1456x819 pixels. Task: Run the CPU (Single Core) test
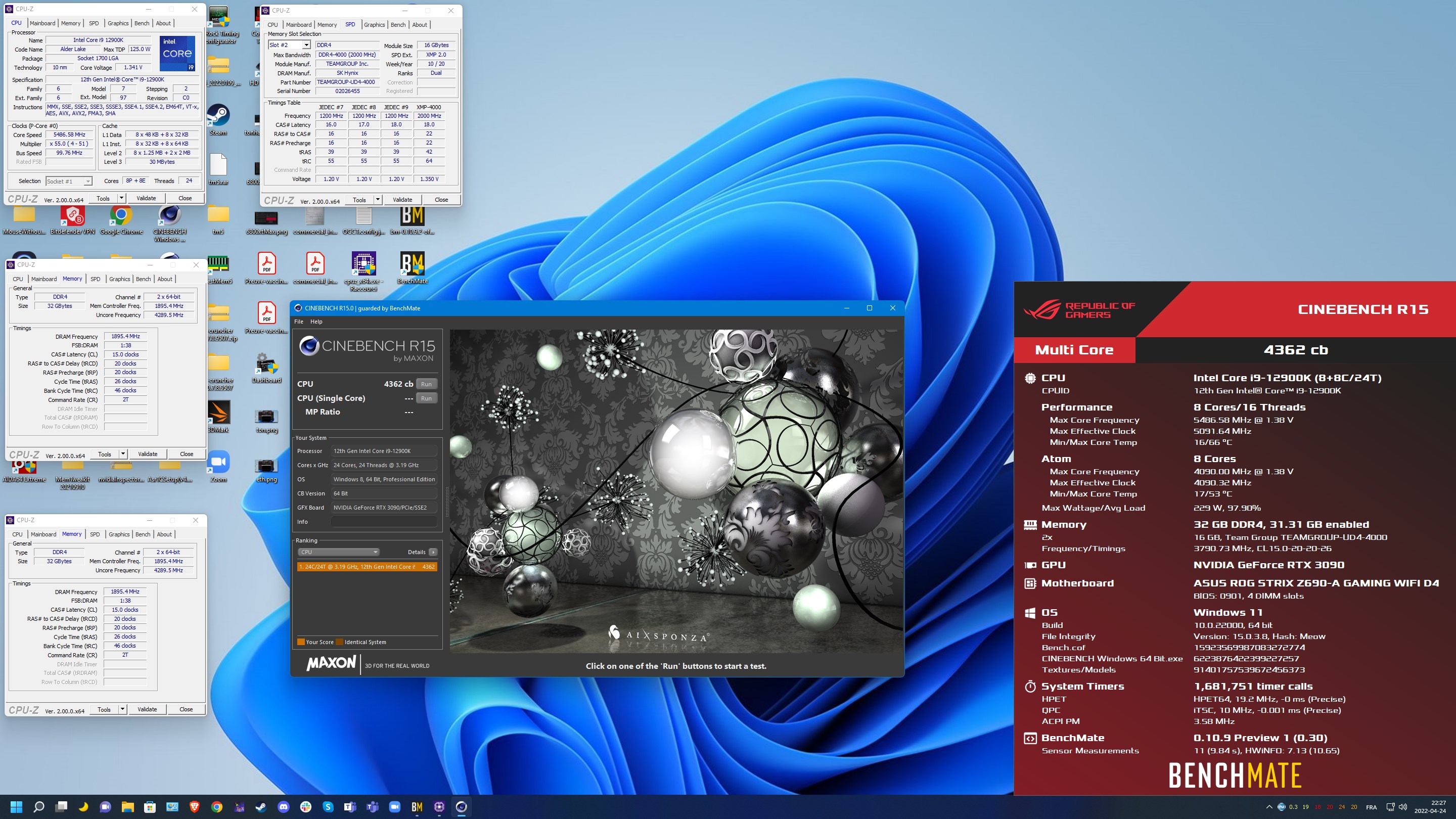click(x=426, y=398)
